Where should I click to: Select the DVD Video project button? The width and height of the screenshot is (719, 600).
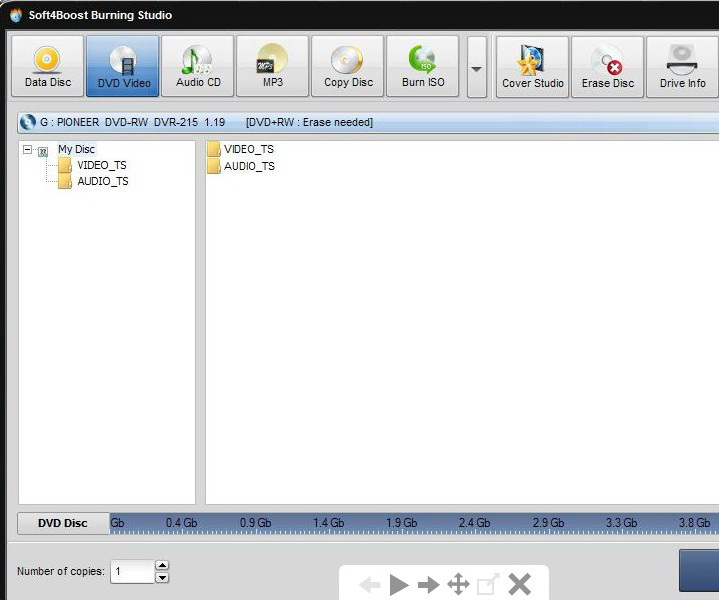pyautogui.click(x=123, y=66)
